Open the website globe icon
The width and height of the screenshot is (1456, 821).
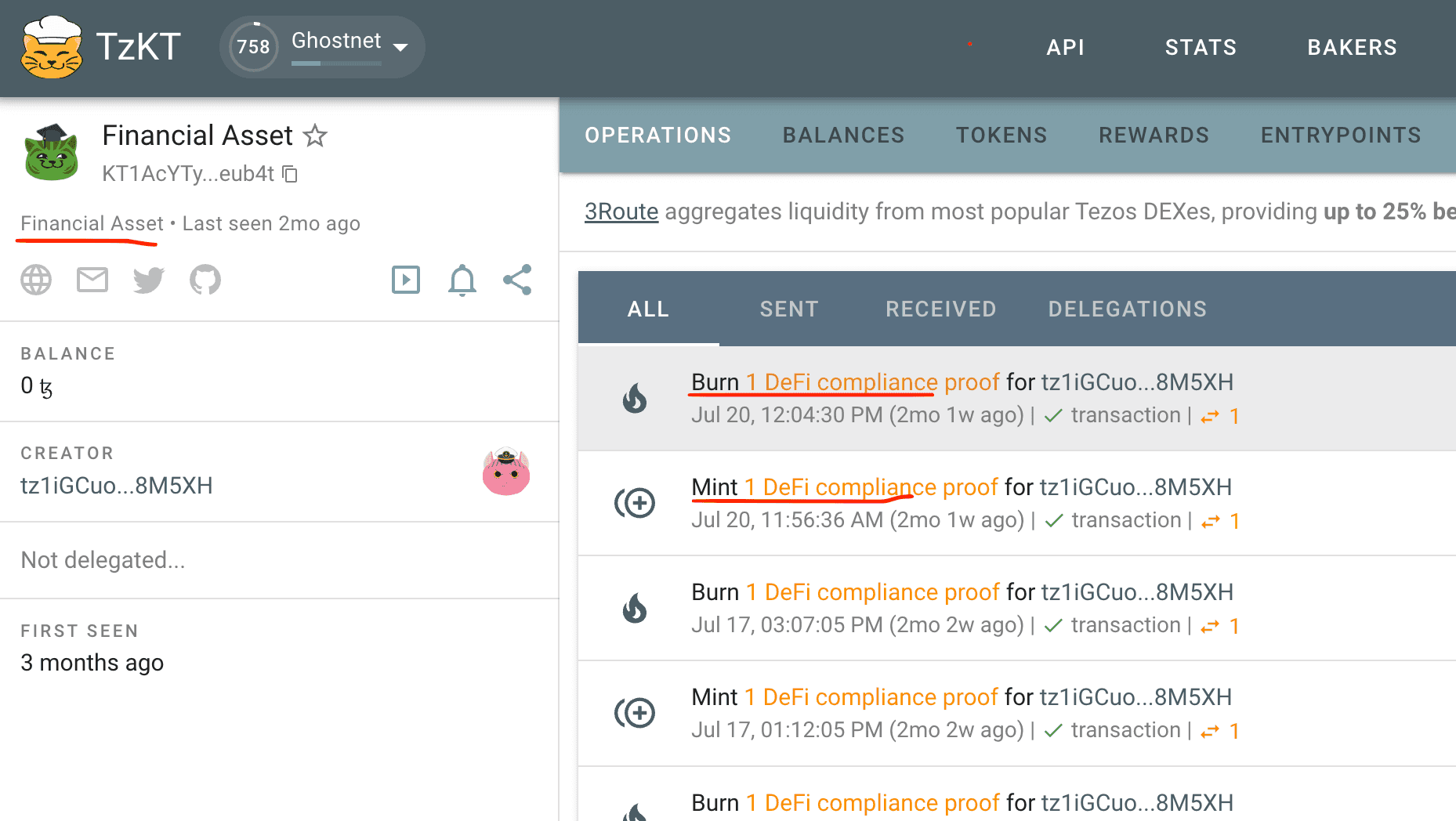click(36, 280)
